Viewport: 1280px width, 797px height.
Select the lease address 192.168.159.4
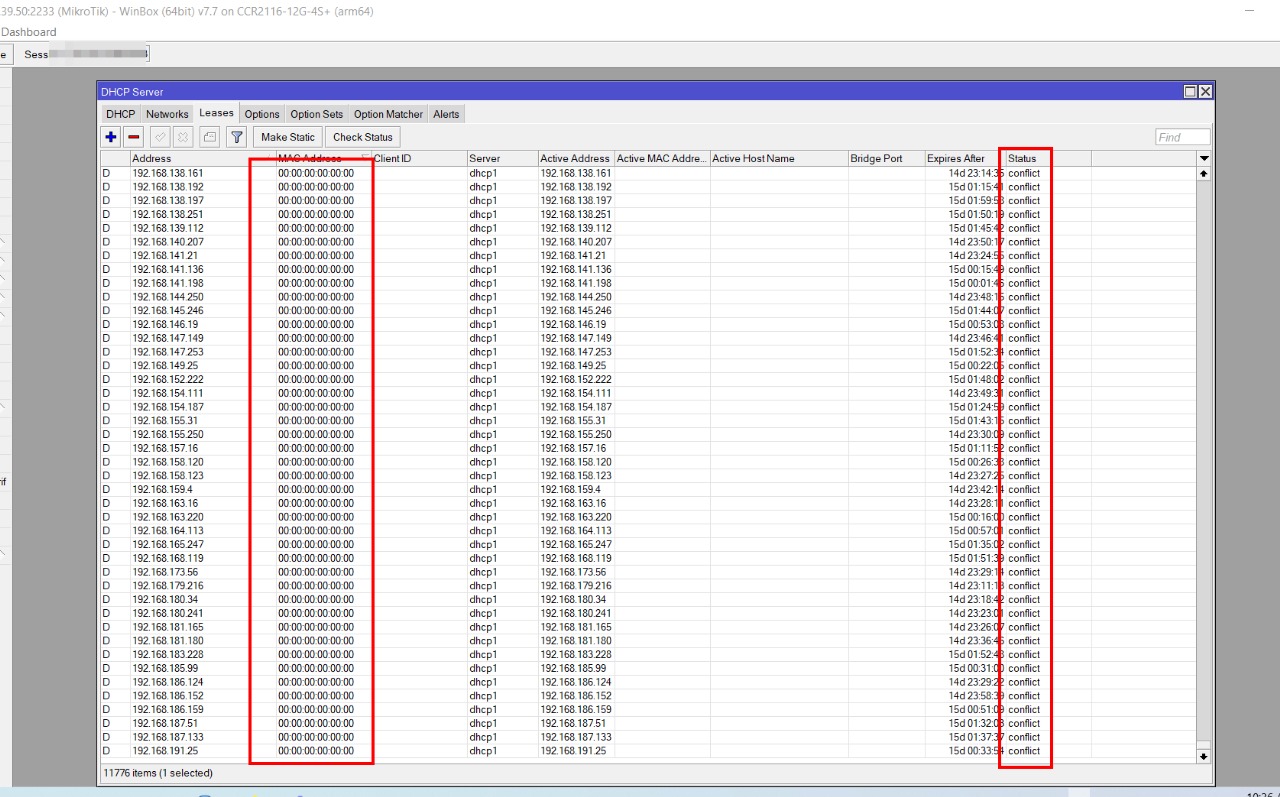tap(162, 489)
